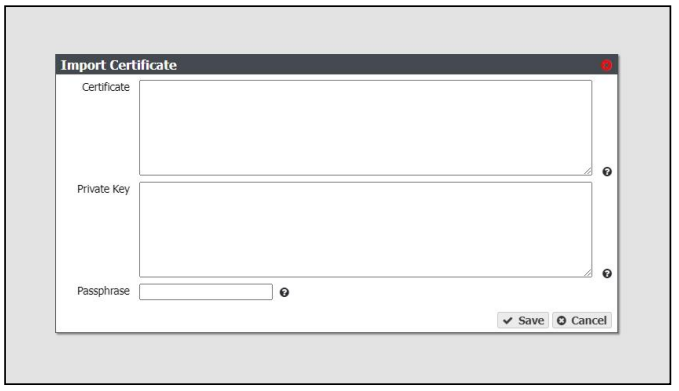
Task: Click the Import Certificate title bar
Action: click(x=336, y=65)
